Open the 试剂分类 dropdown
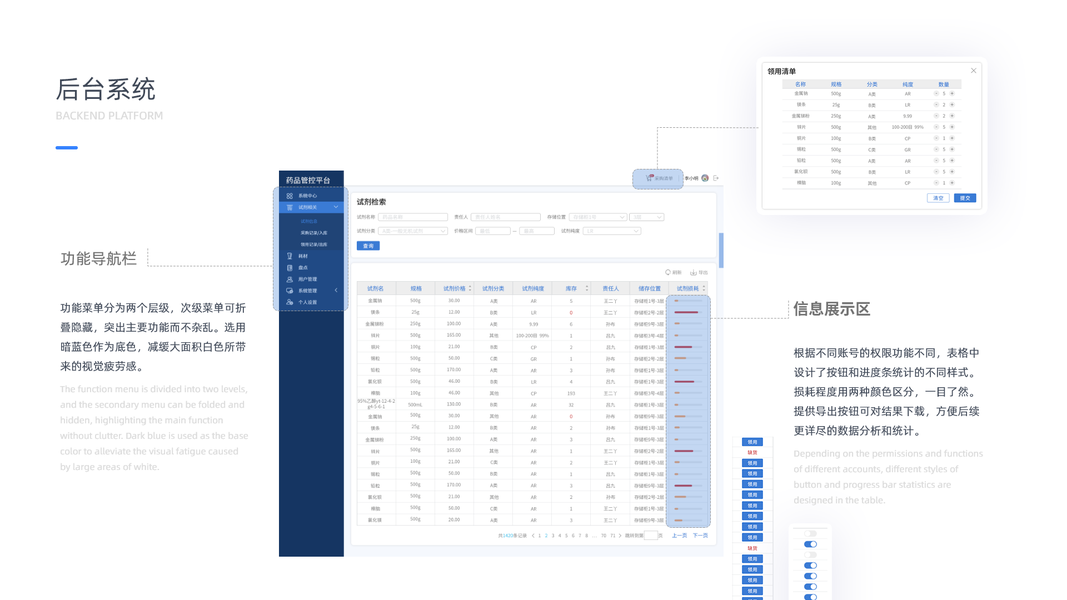 click(x=413, y=231)
